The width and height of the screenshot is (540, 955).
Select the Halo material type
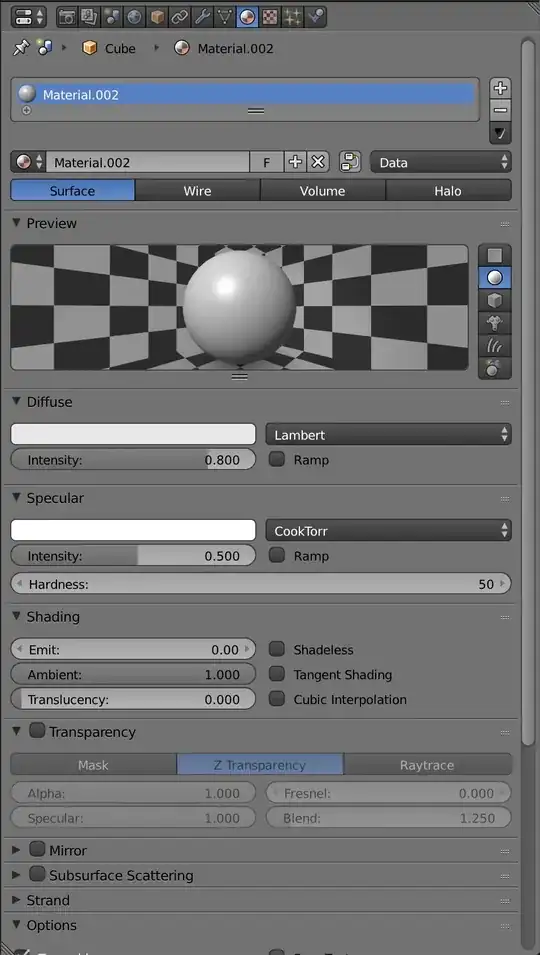click(449, 191)
